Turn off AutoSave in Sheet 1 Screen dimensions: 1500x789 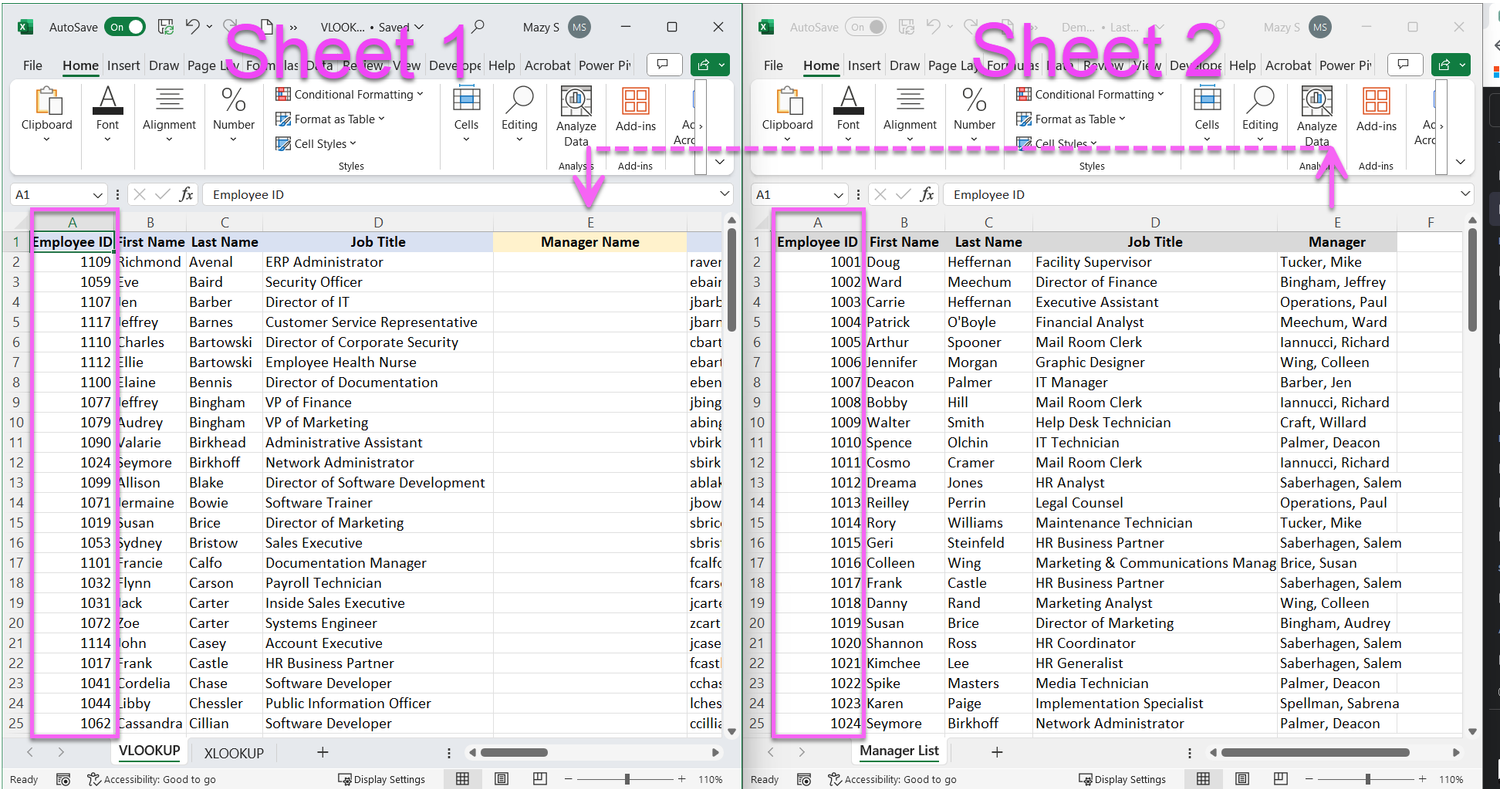pos(125,27)
